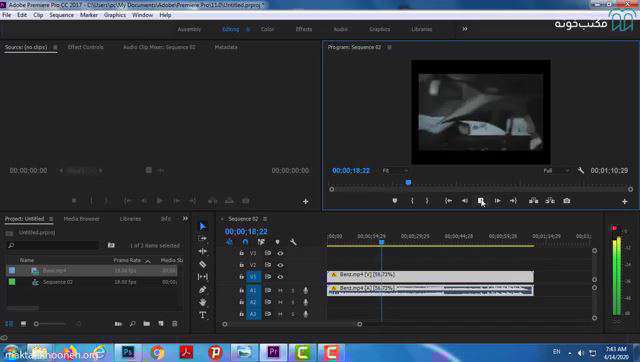Expand Project panel tabs overflow chevrons

coord(185,219)
